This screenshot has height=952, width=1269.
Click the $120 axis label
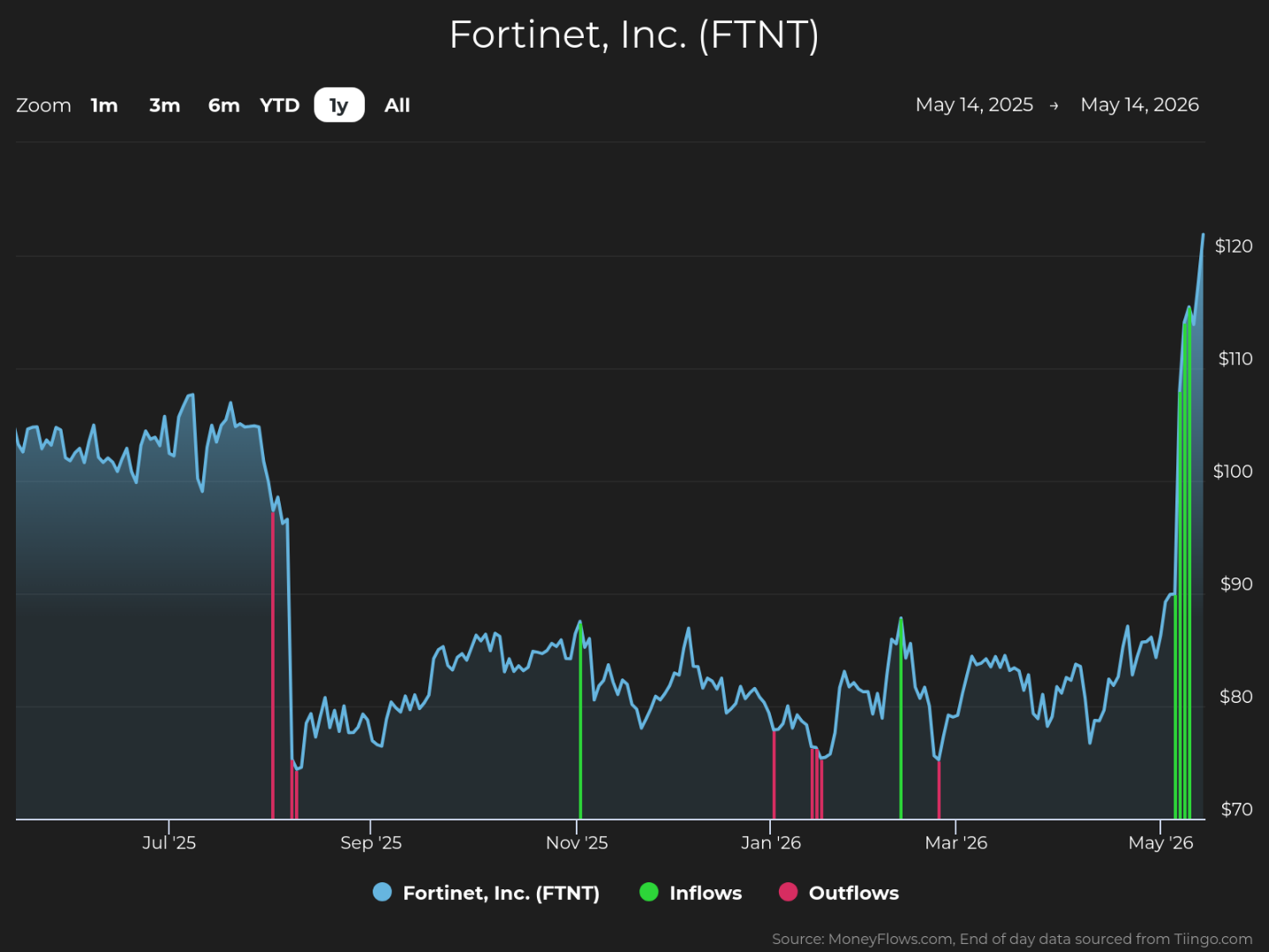pyautogui.click(x=1234, y=246)
